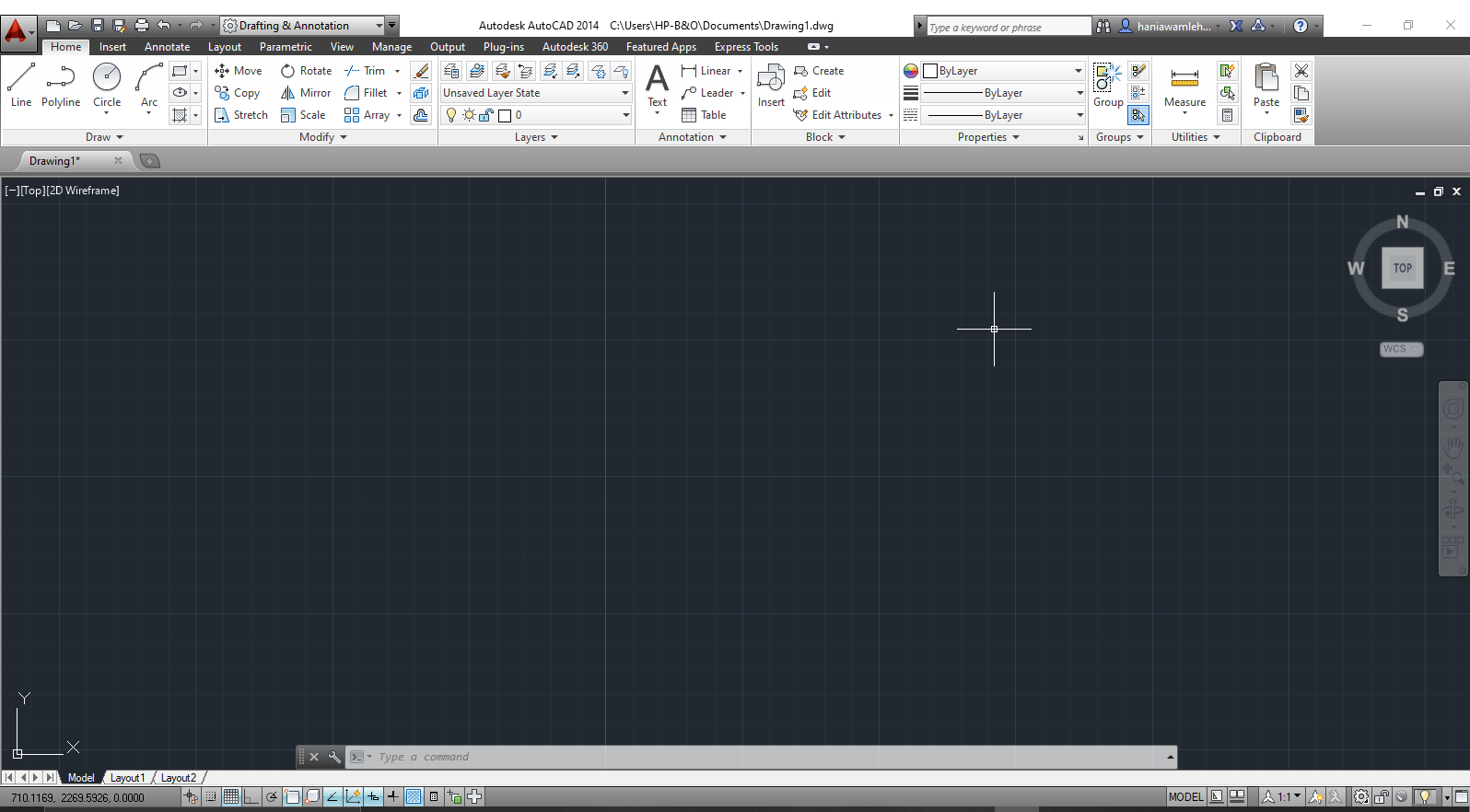
Task: Click the Rectangle draw icon
Action: point(180,71)
